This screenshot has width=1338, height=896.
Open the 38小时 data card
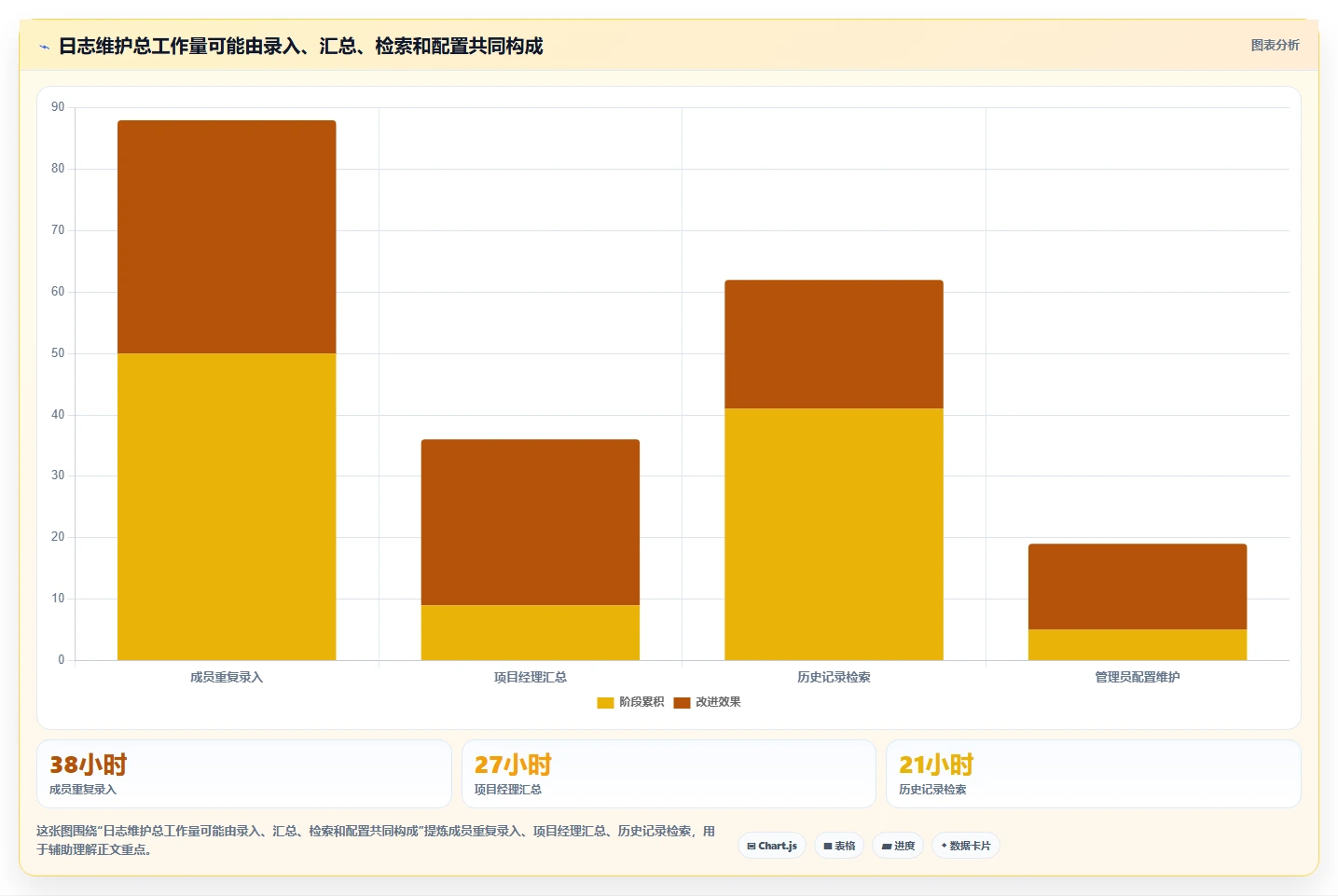pyautogui.click(x=244, y=774)
